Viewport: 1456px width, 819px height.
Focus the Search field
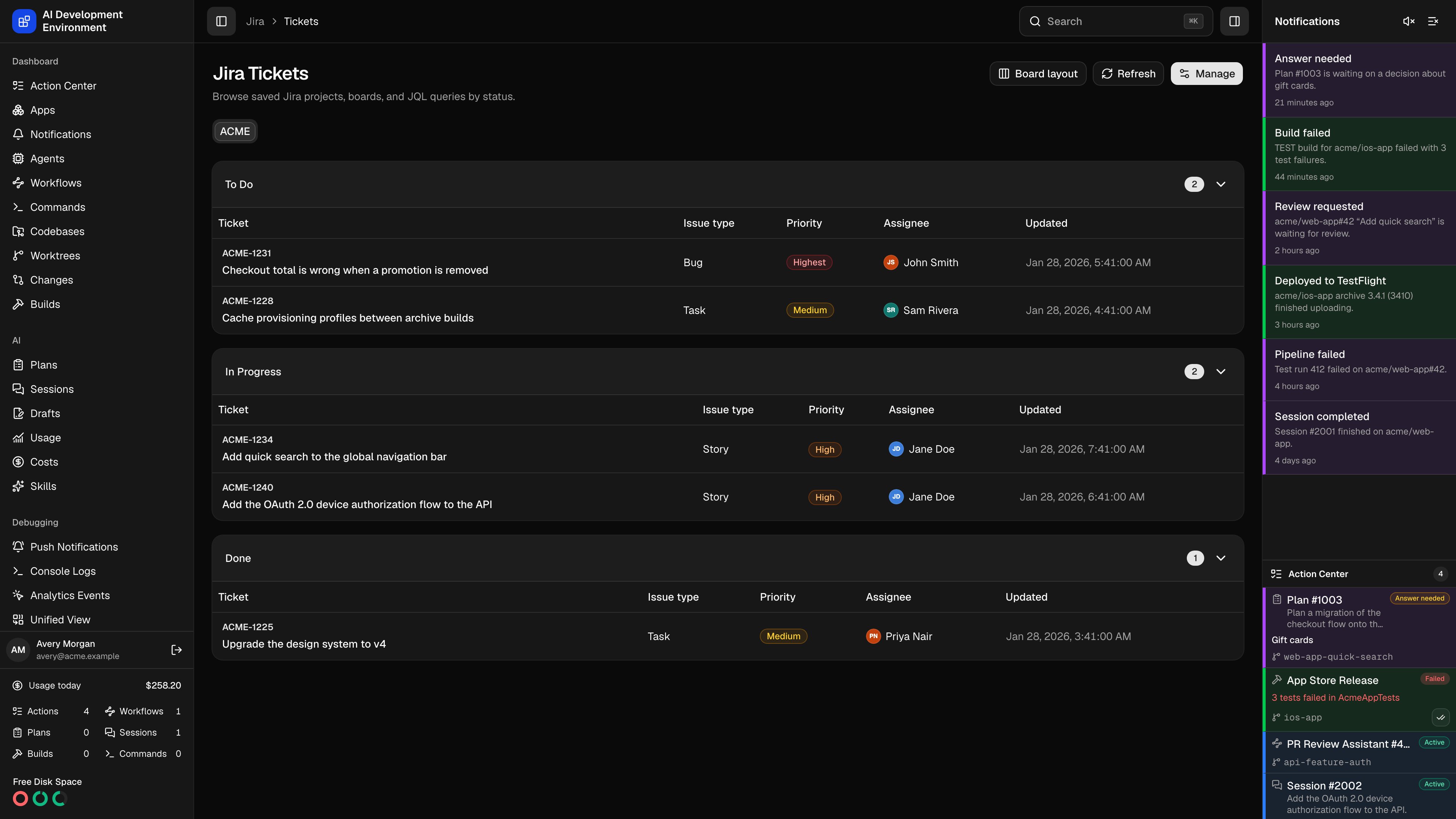1116,21
